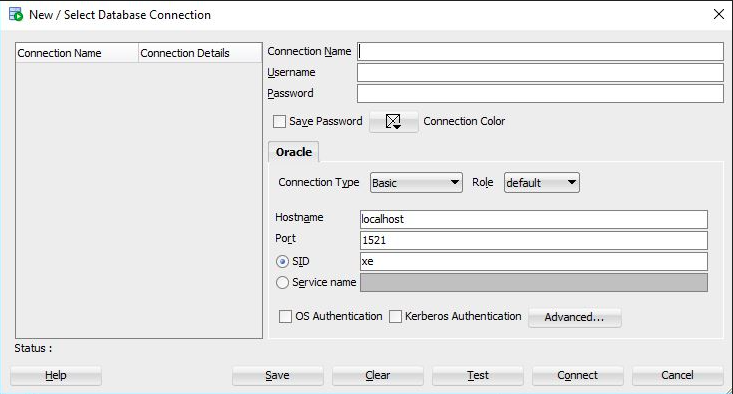733x394 pixels.
Task: Select the SID radio button
Action: [282, 261]
